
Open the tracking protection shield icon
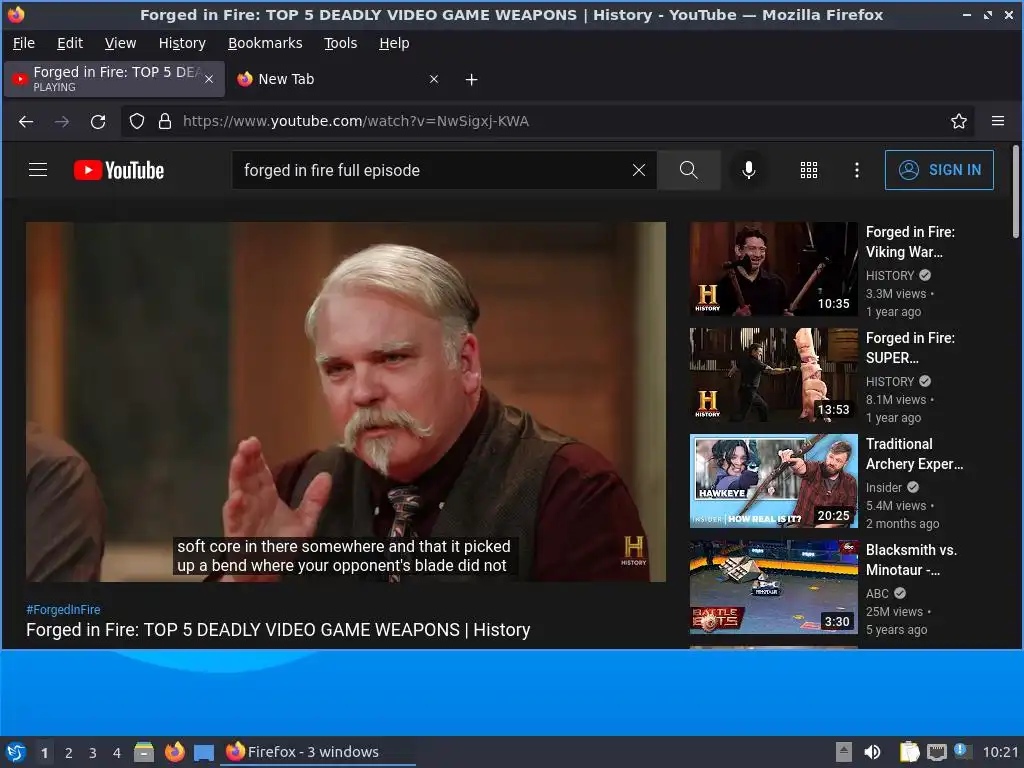(x=136, y=121)
